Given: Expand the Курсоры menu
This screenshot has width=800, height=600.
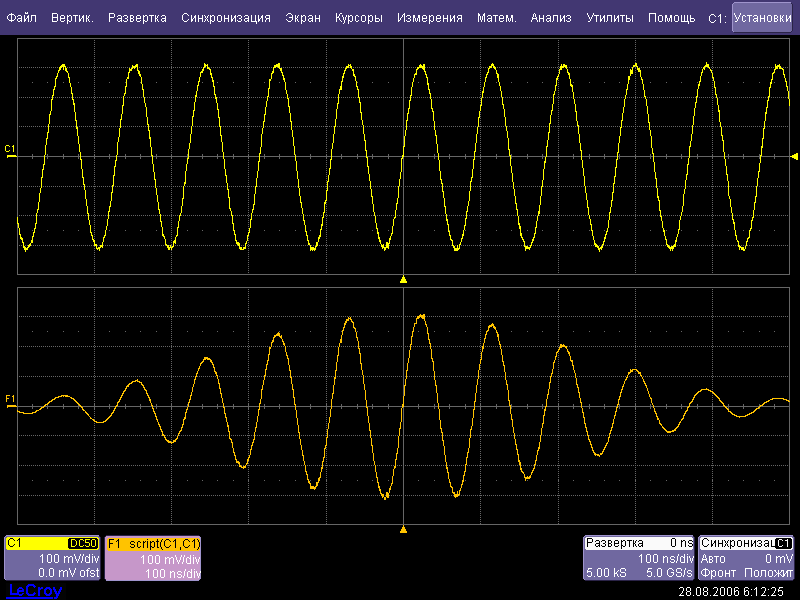Looking at the screenshot, I should (358, 18).
